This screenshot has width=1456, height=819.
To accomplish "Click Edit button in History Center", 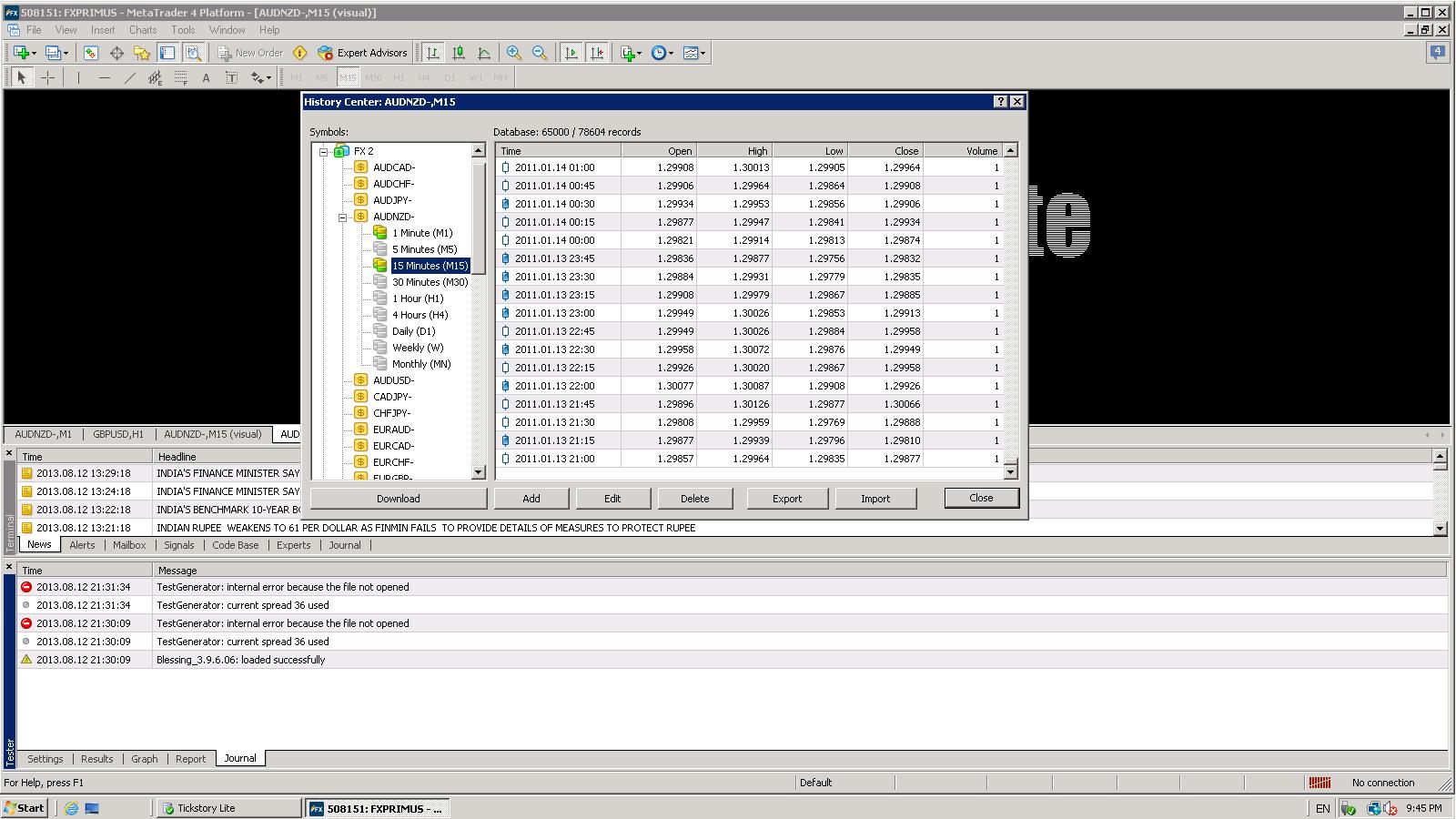I will click(612, 499).
